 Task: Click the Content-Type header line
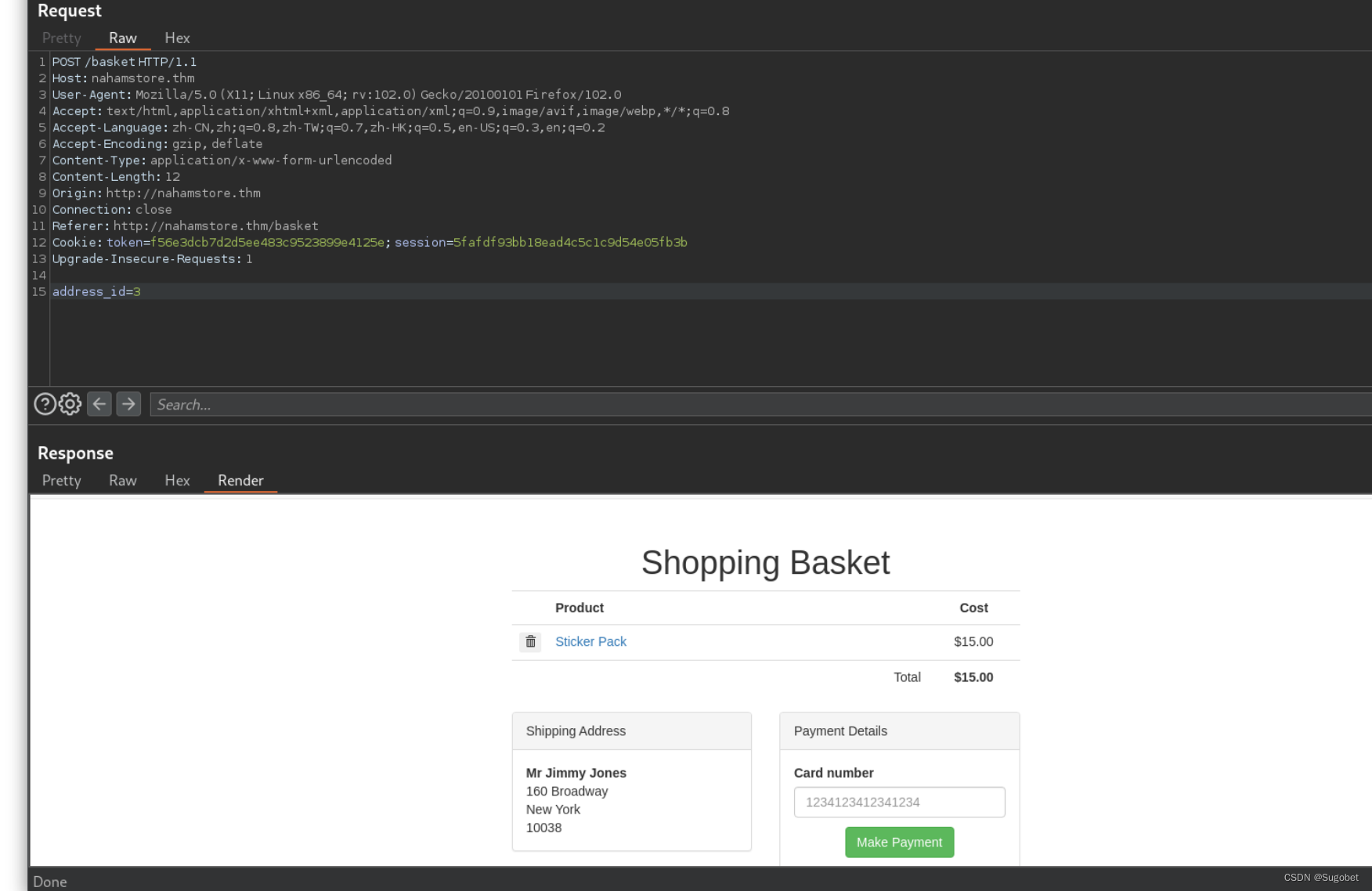coord(222,161)
